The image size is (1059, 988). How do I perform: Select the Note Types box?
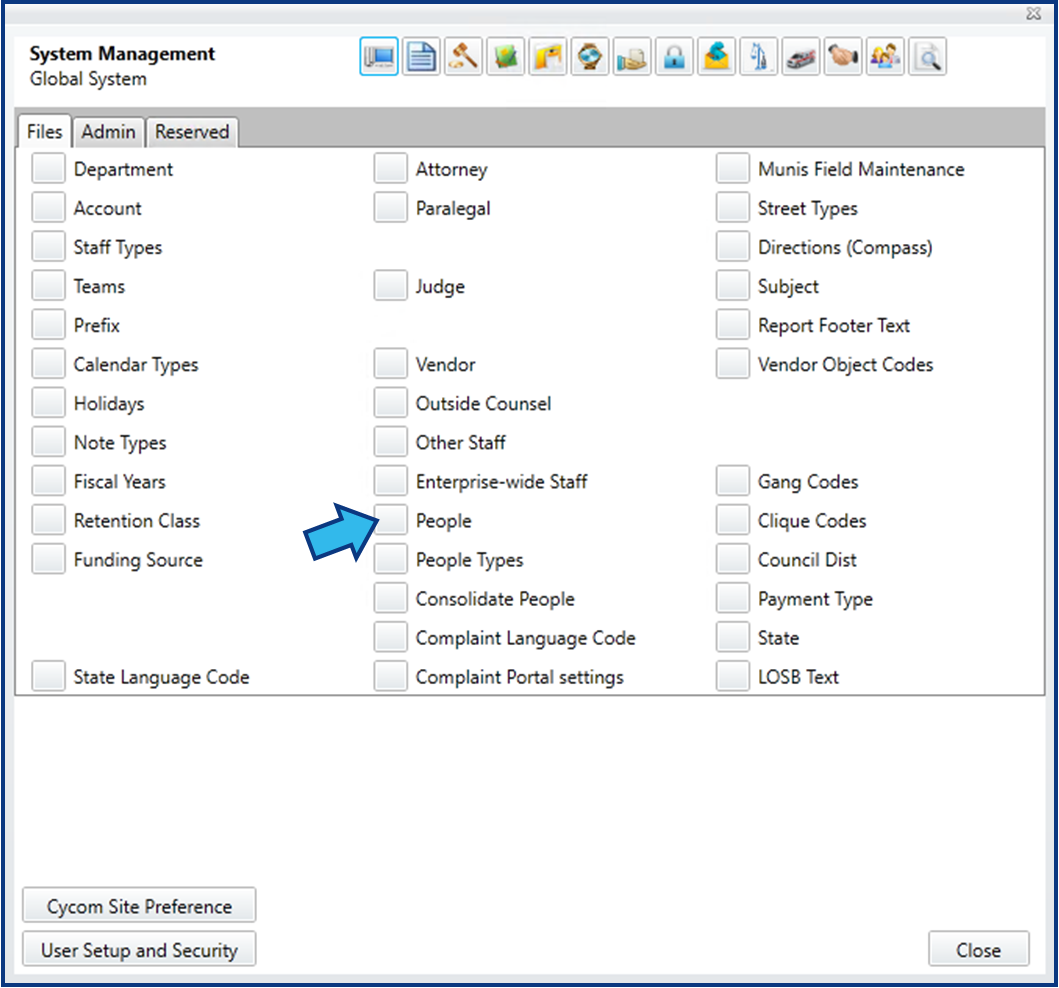[x=49, y=442]
